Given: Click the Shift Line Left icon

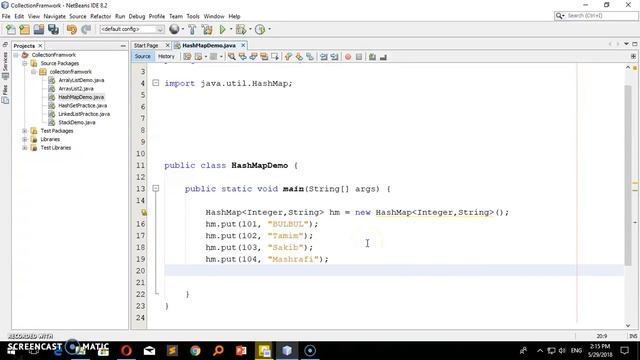Looking at the screenshot, I should [x=324, y=57].
